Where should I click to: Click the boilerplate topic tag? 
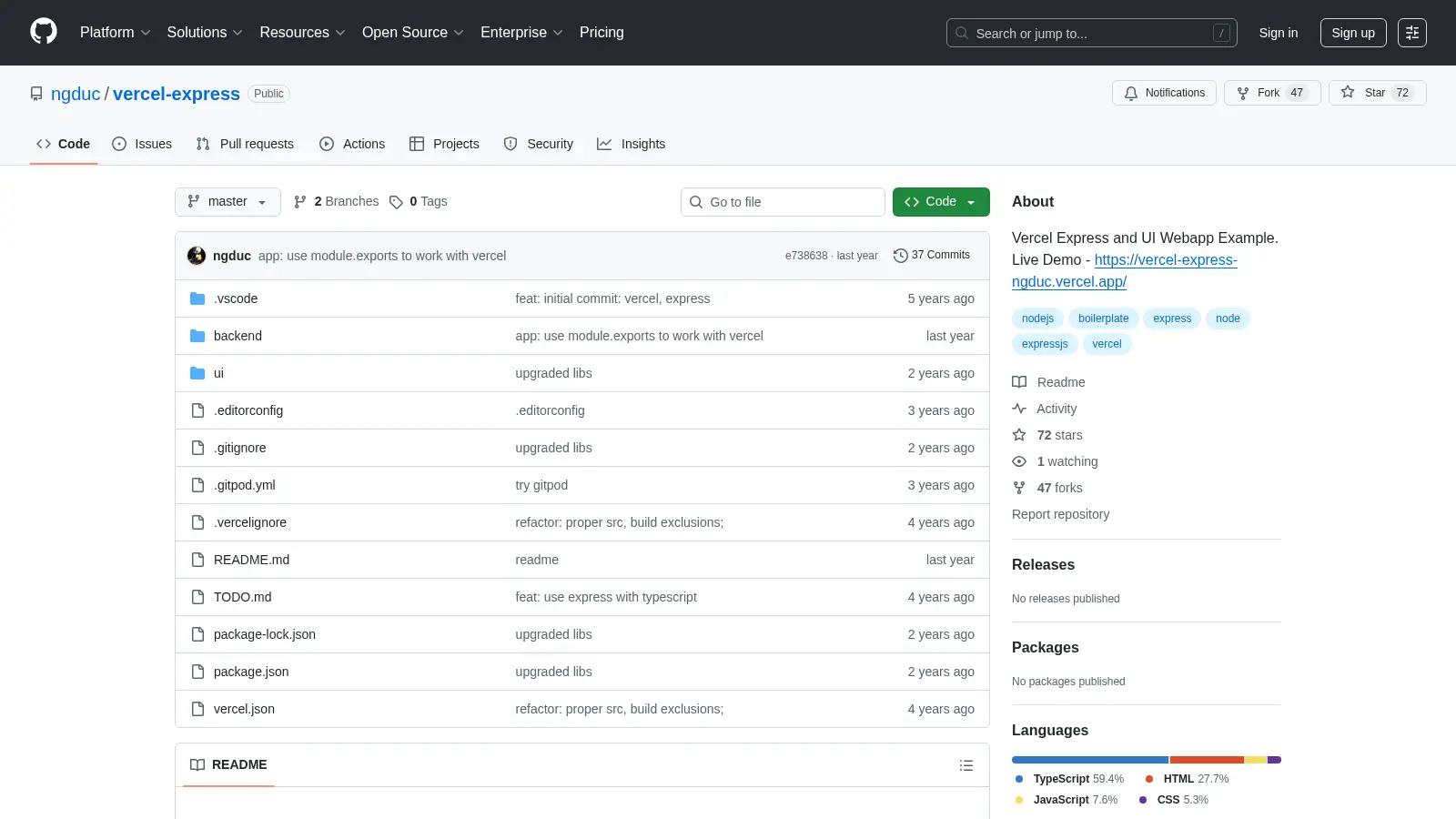tap(1103, 318)
